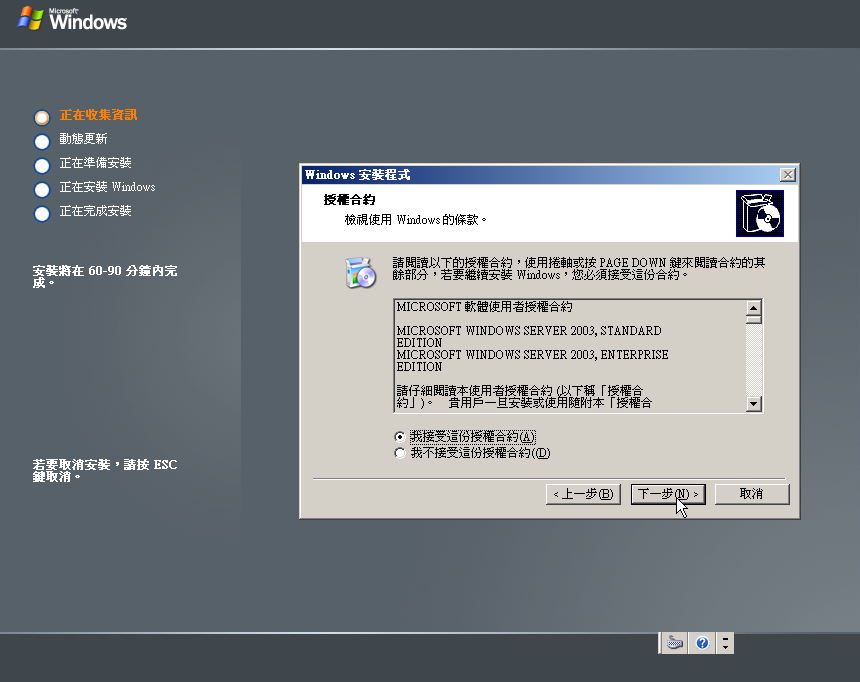This screenshot has width=860, height=682.
Task: Click the dialog title 'Windows 安裝程式'
Action: [358, 175]
